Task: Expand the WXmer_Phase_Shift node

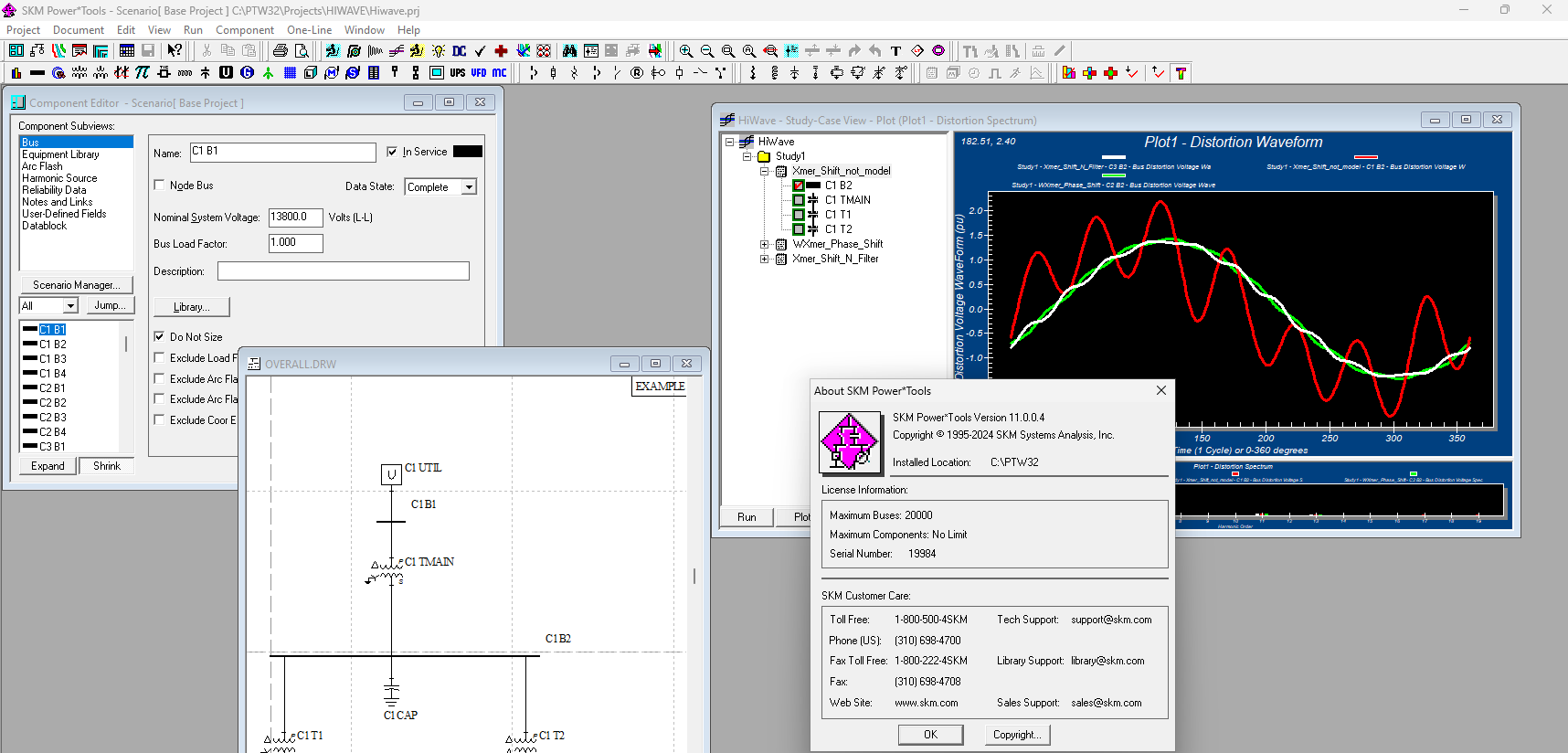Action: (764, 244)
